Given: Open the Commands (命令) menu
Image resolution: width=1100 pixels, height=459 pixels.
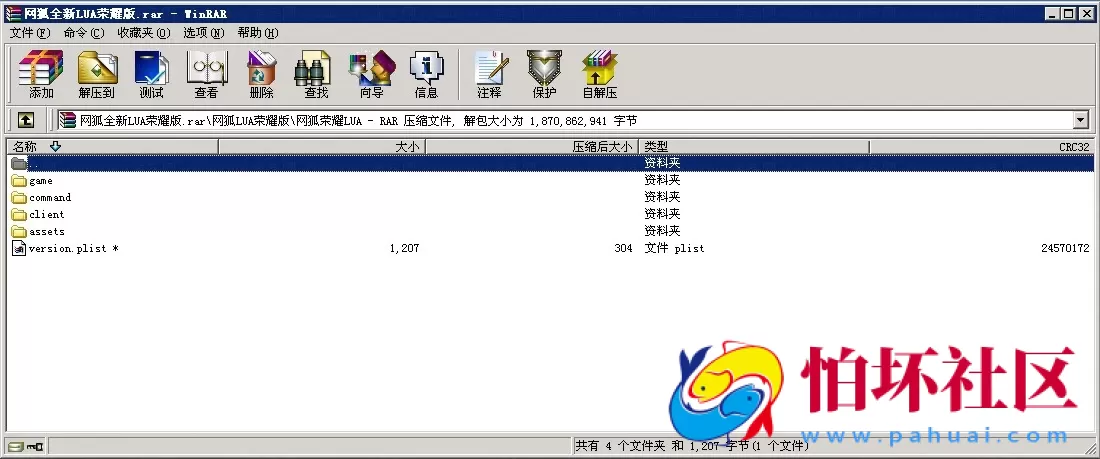Looking at the screenshot, I should coord(83,33).
